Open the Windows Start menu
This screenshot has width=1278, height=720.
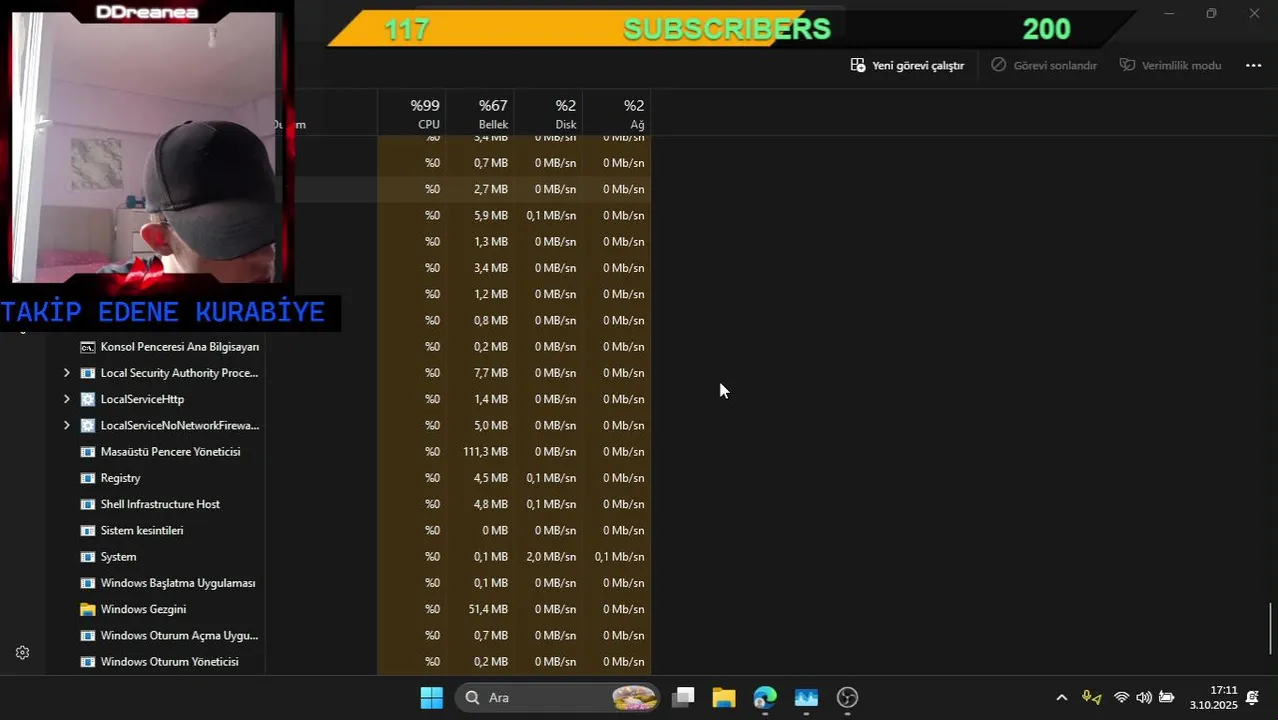431,698
